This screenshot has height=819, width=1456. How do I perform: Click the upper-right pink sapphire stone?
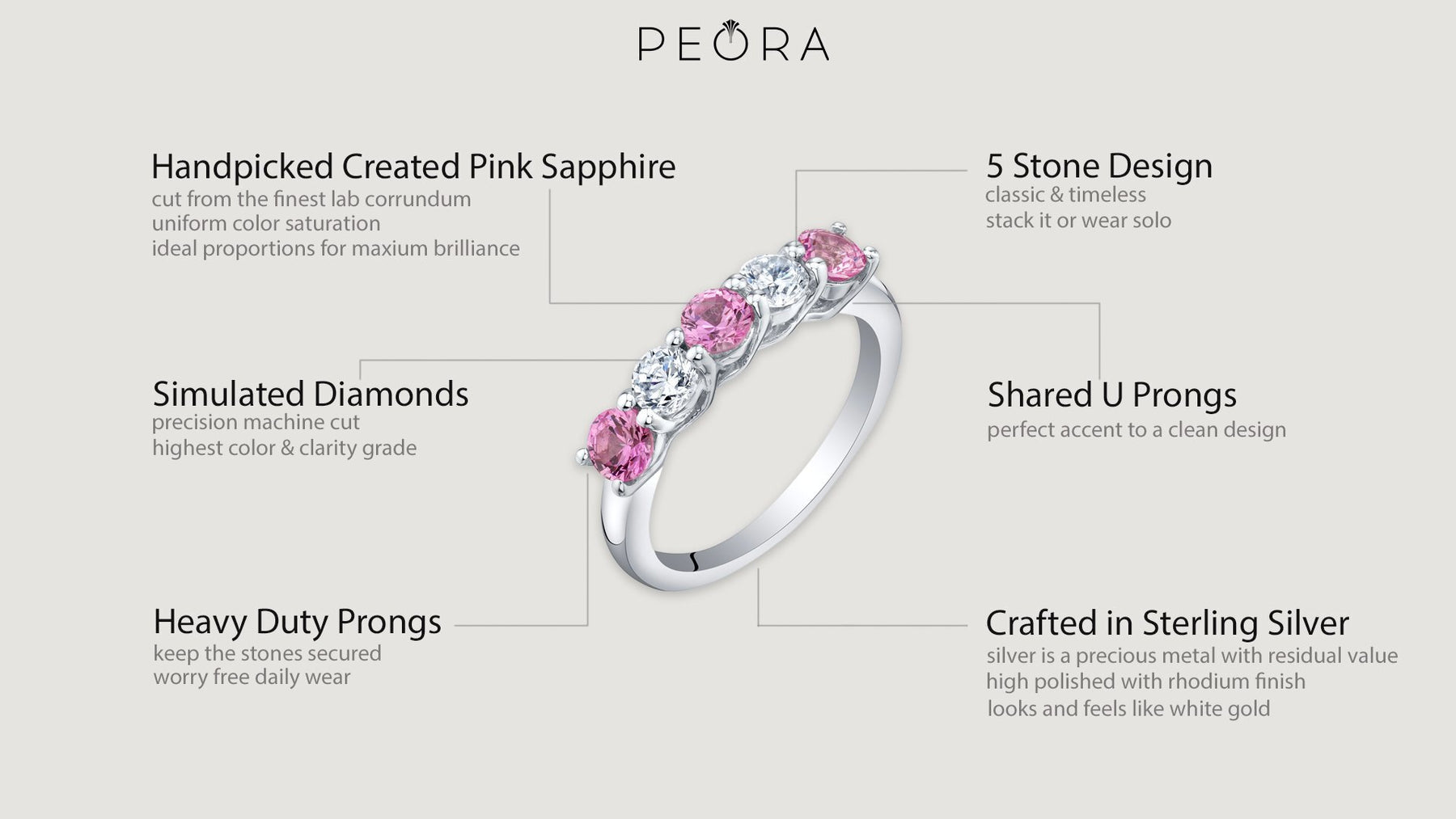click(x=832, y=255)
